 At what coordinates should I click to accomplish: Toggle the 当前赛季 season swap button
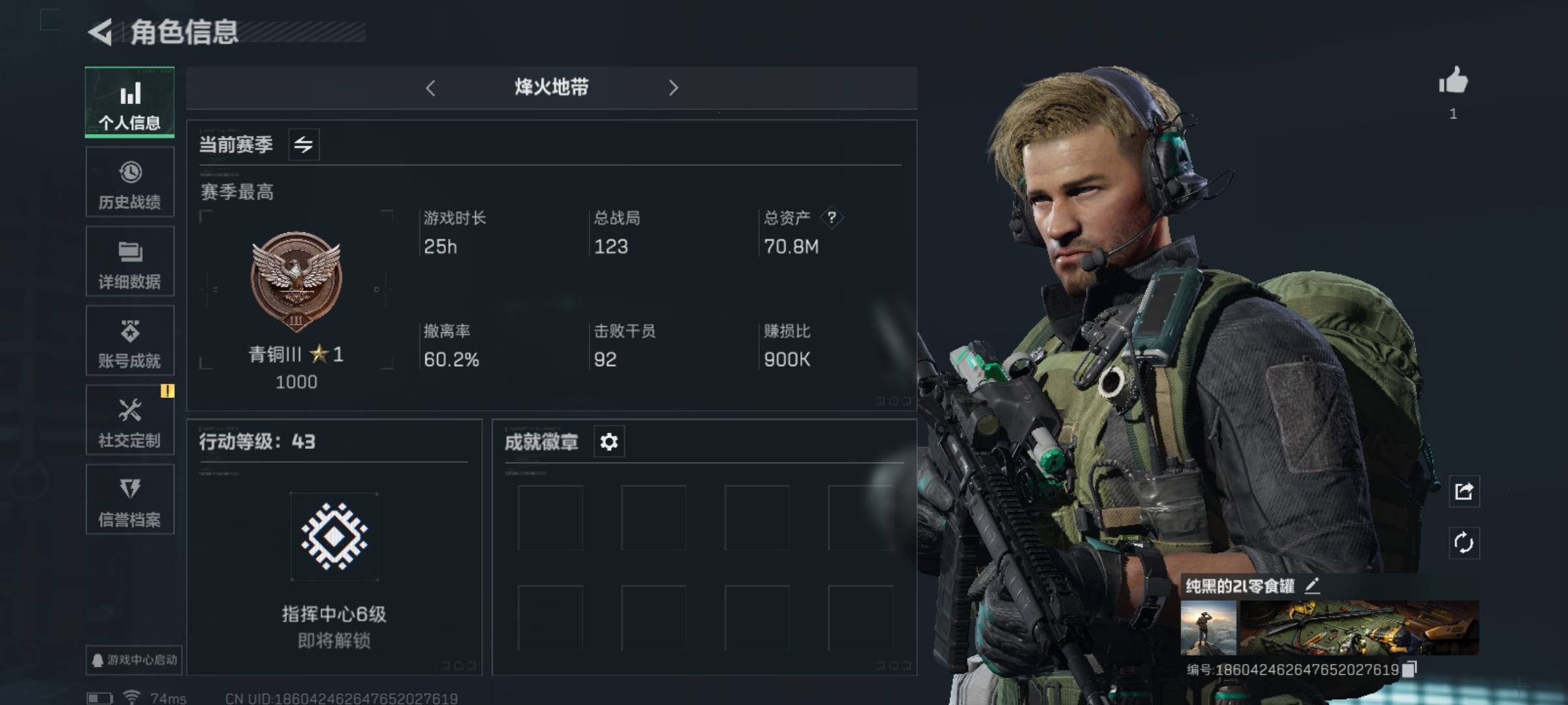304,144
